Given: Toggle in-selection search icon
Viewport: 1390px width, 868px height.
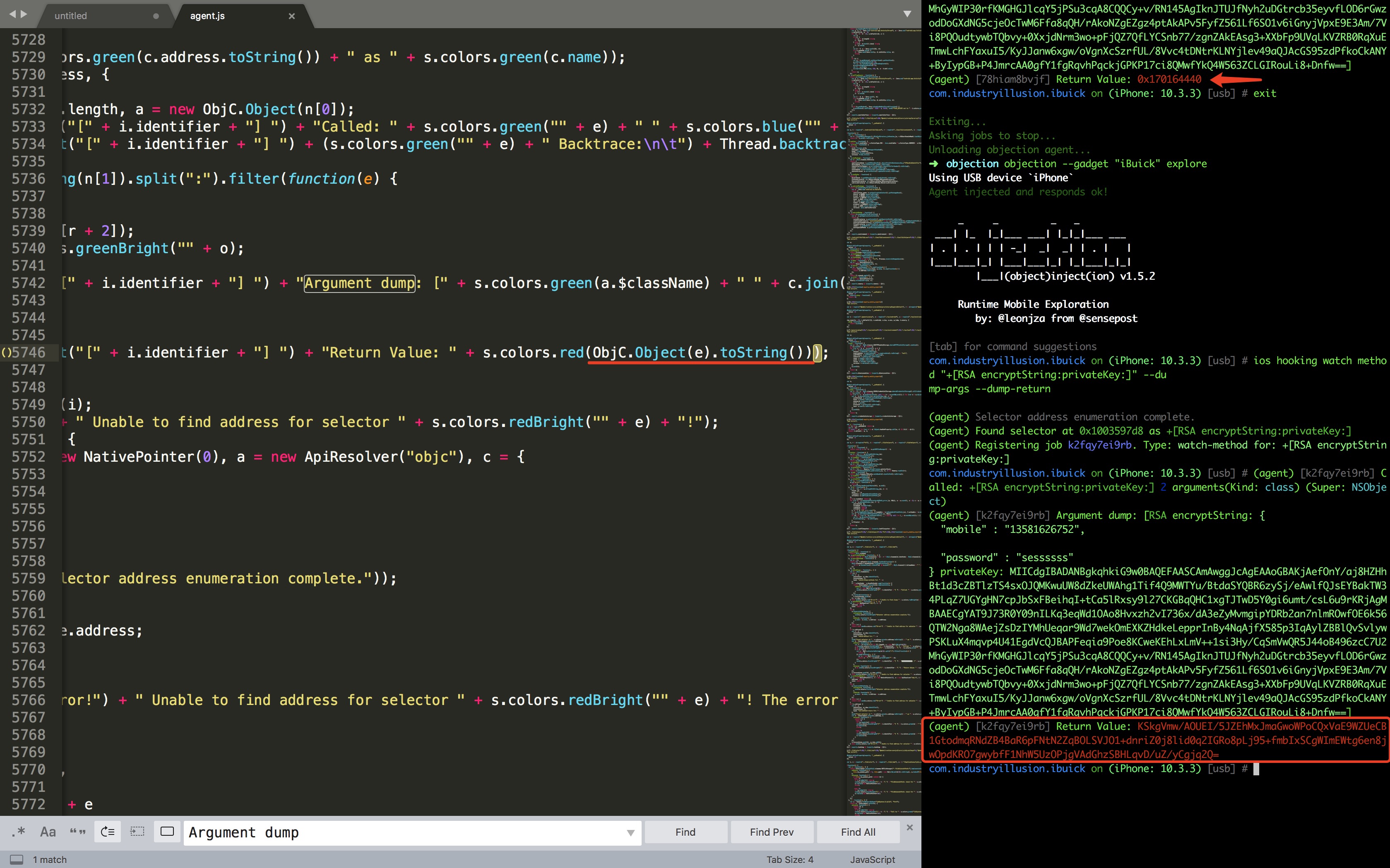Looking at the screenshot, I should pyautogui.click(x=137, y=832).
